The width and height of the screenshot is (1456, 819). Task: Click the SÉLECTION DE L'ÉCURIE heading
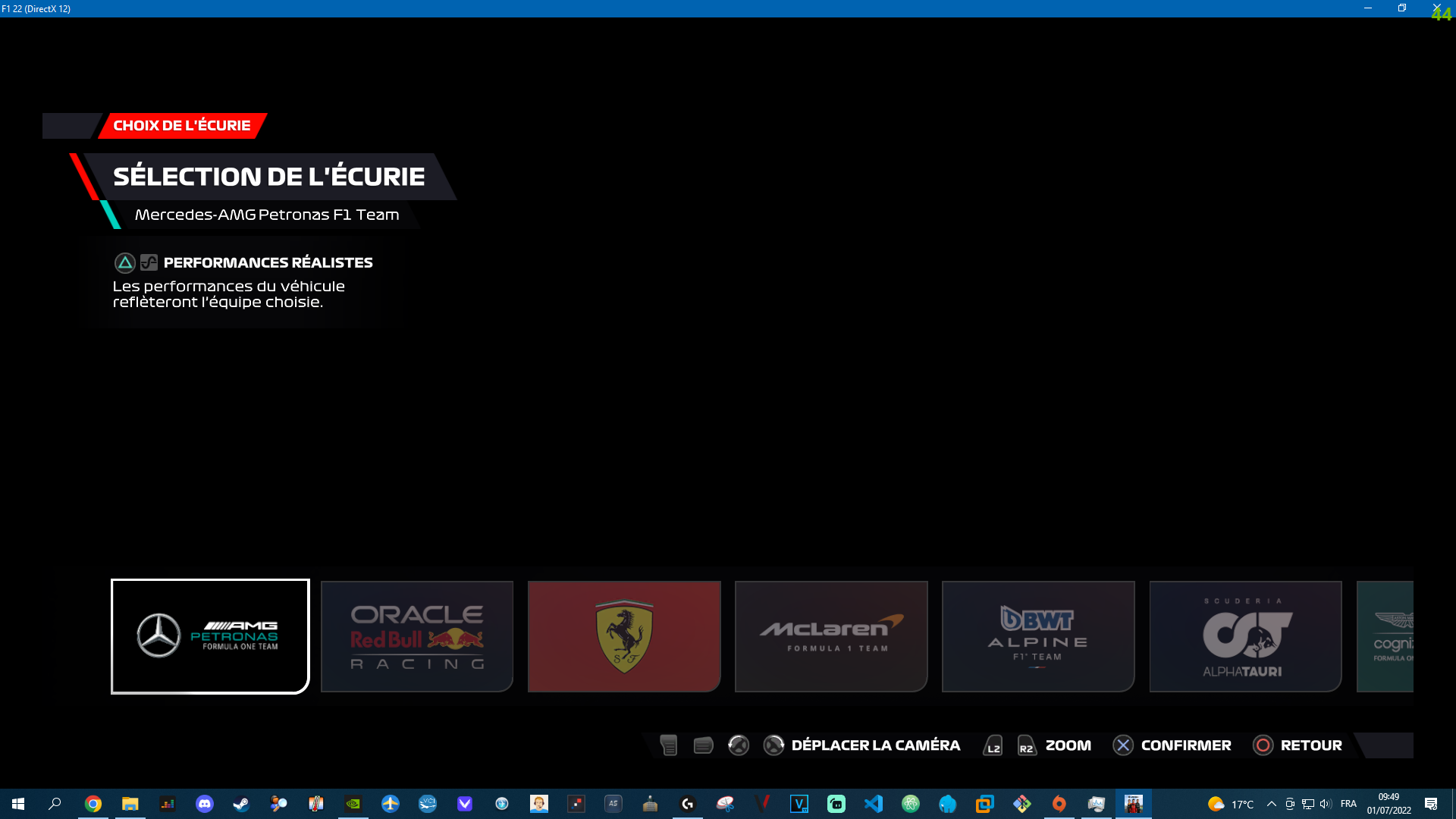(268, 177)
